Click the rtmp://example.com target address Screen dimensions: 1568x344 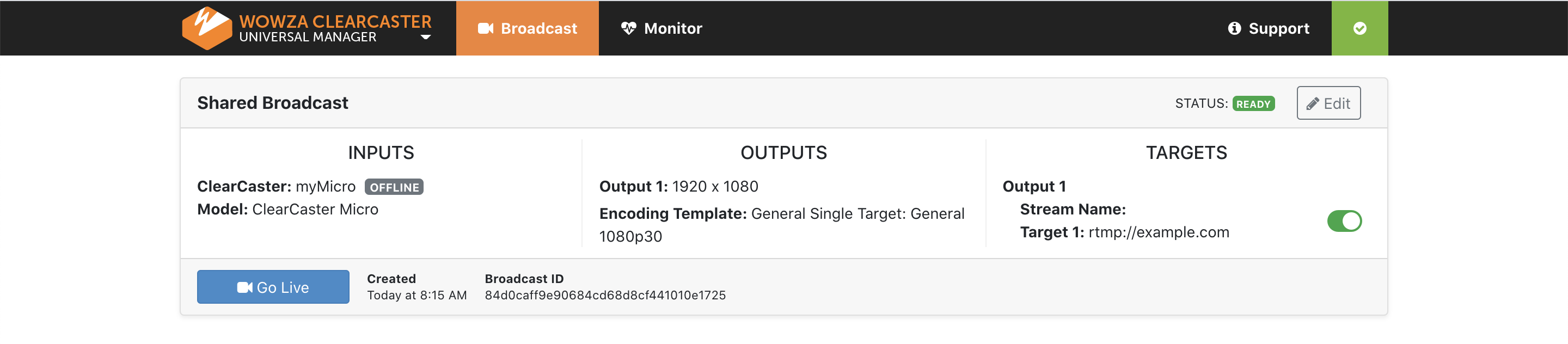tap(1159, 232)
